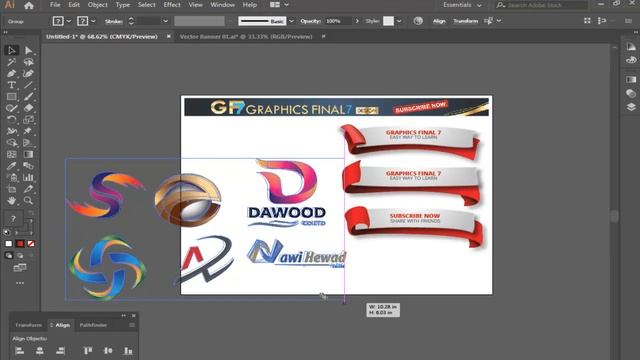Select the Puppet Warp pin tool
The height and width of the screenshot is (360, 640).
coord(28,131)
